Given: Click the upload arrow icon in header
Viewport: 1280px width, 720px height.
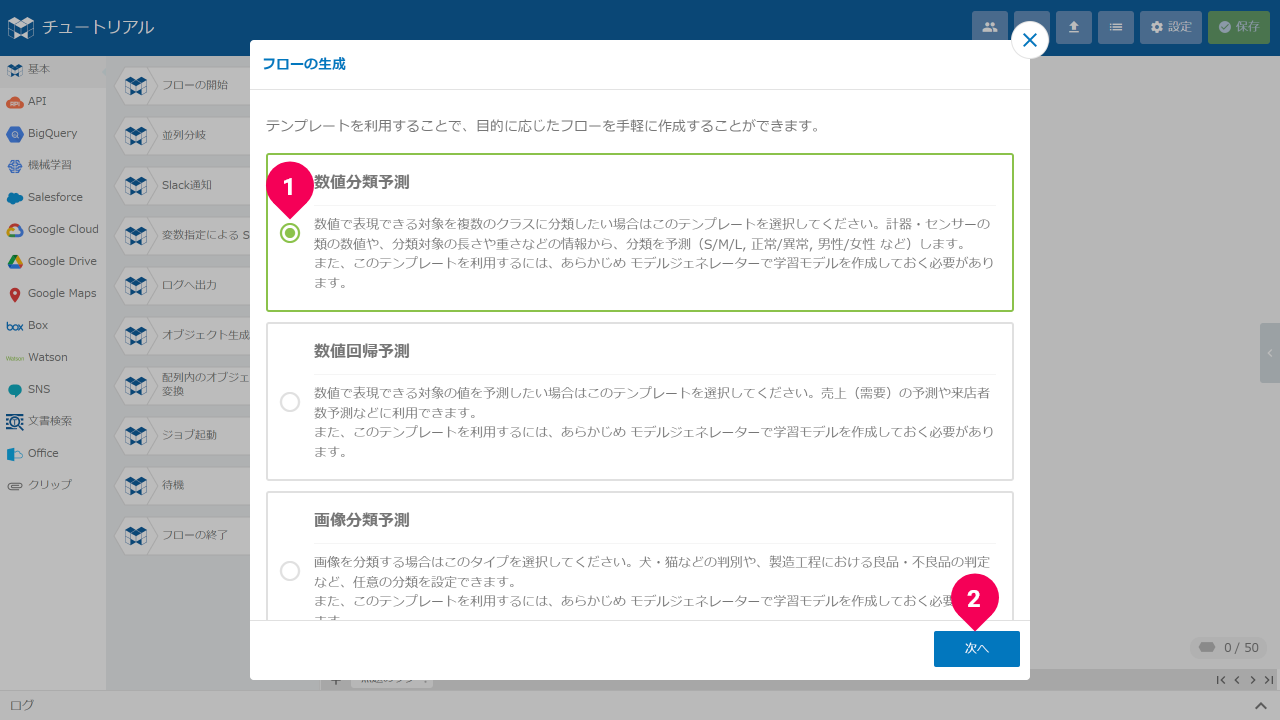Looking at the screenshot, I should 1074,27.
